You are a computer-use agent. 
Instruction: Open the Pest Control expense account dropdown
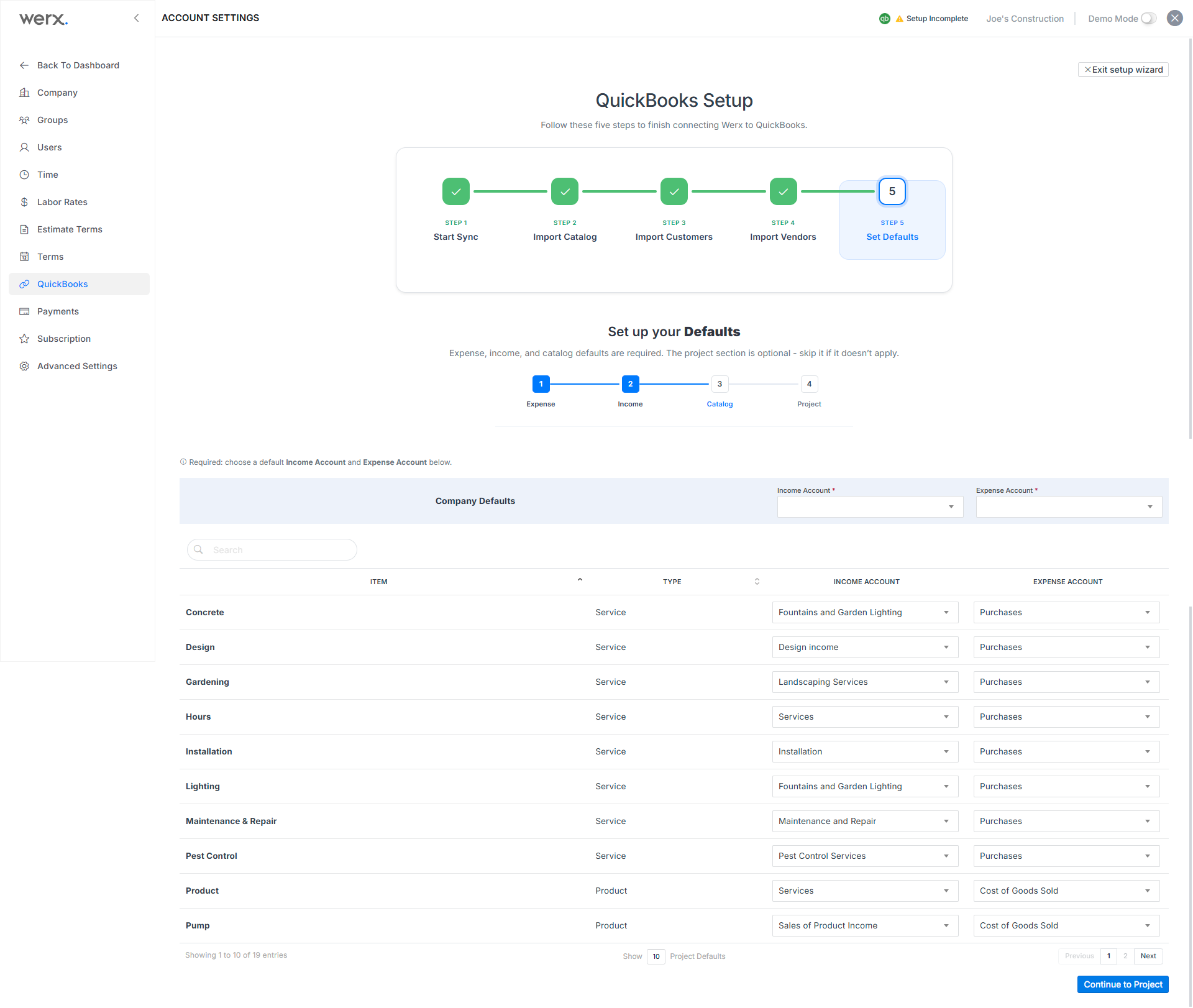[x=1066, y=856]
